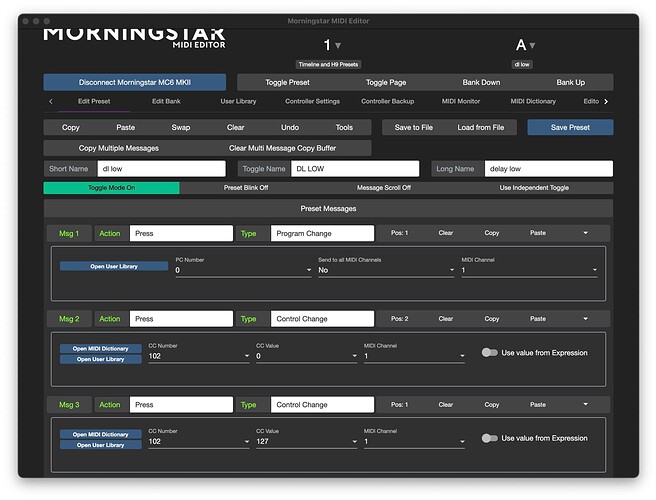The image size is (656, 500).
Task: Switch to the Edit Bank tab
Action: pos(166,101)
